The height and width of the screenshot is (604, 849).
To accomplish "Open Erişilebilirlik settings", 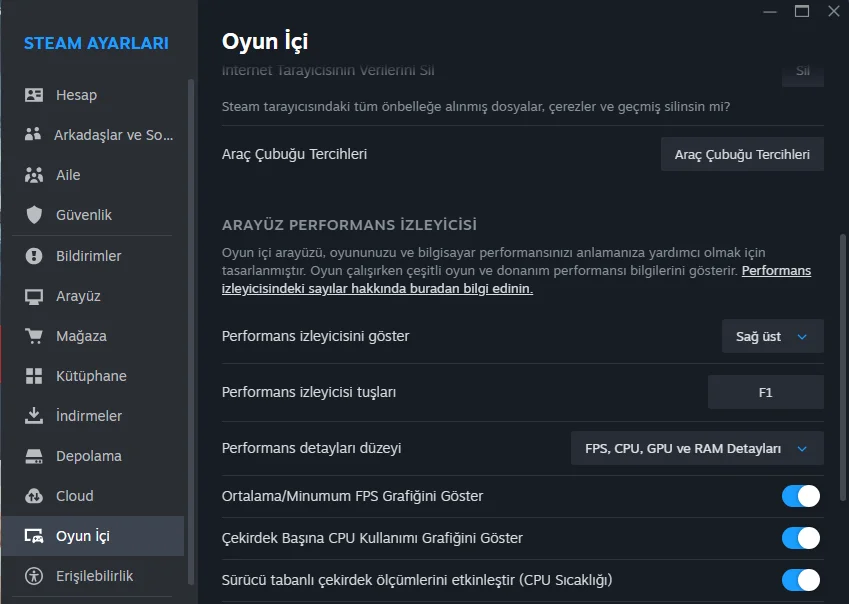I will click(93, 576).
